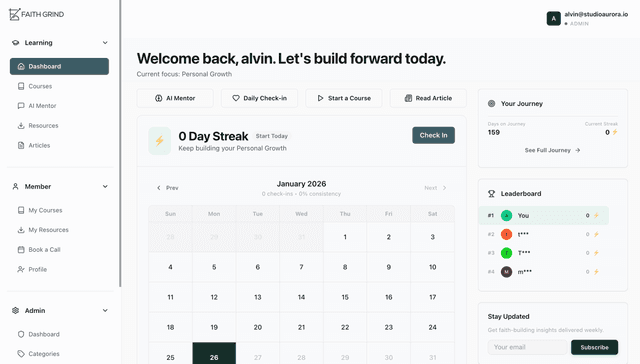Click the Categories tag icon
The image size is (640, 364).
pos(21,354)
